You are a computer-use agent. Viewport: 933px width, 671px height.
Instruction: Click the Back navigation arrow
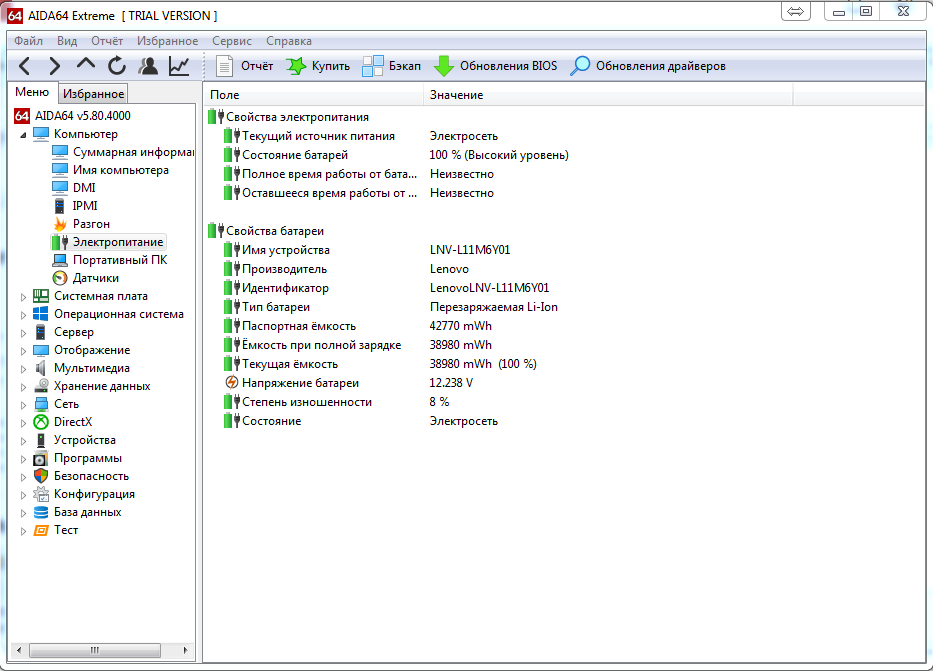coord(25,66)
